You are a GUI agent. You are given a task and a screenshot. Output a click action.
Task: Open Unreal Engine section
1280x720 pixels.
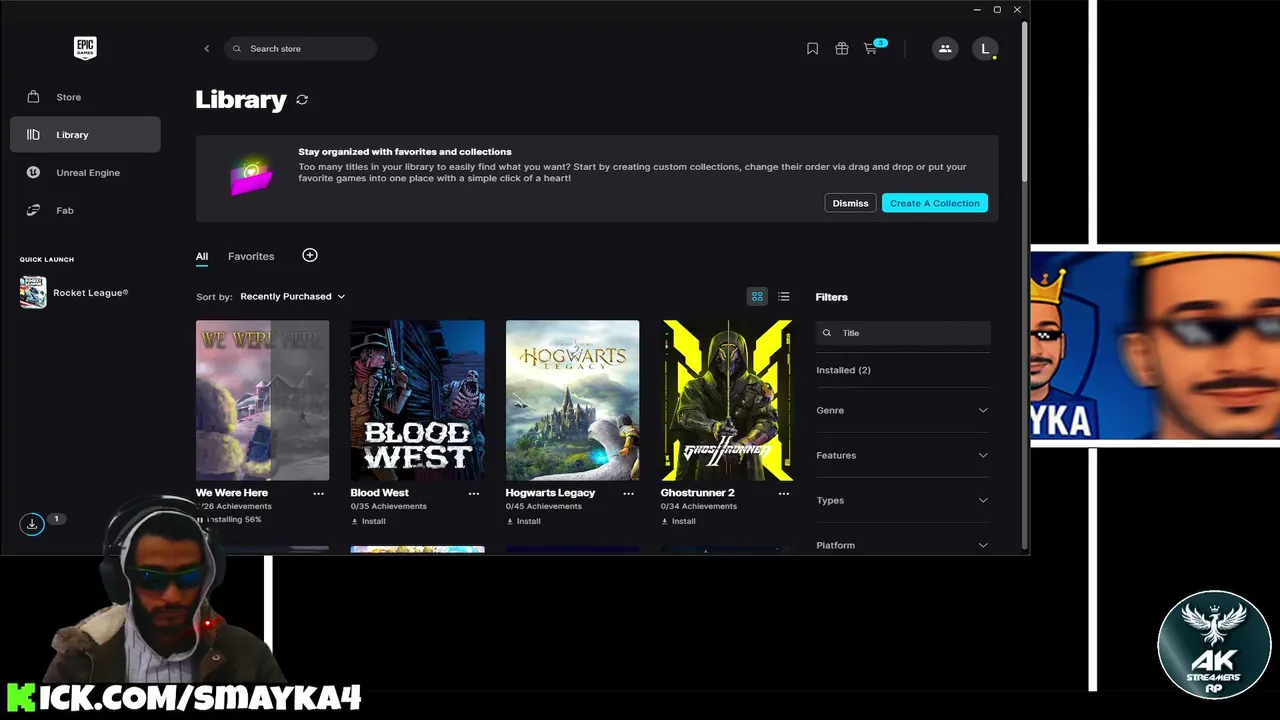tap(85, 173)
